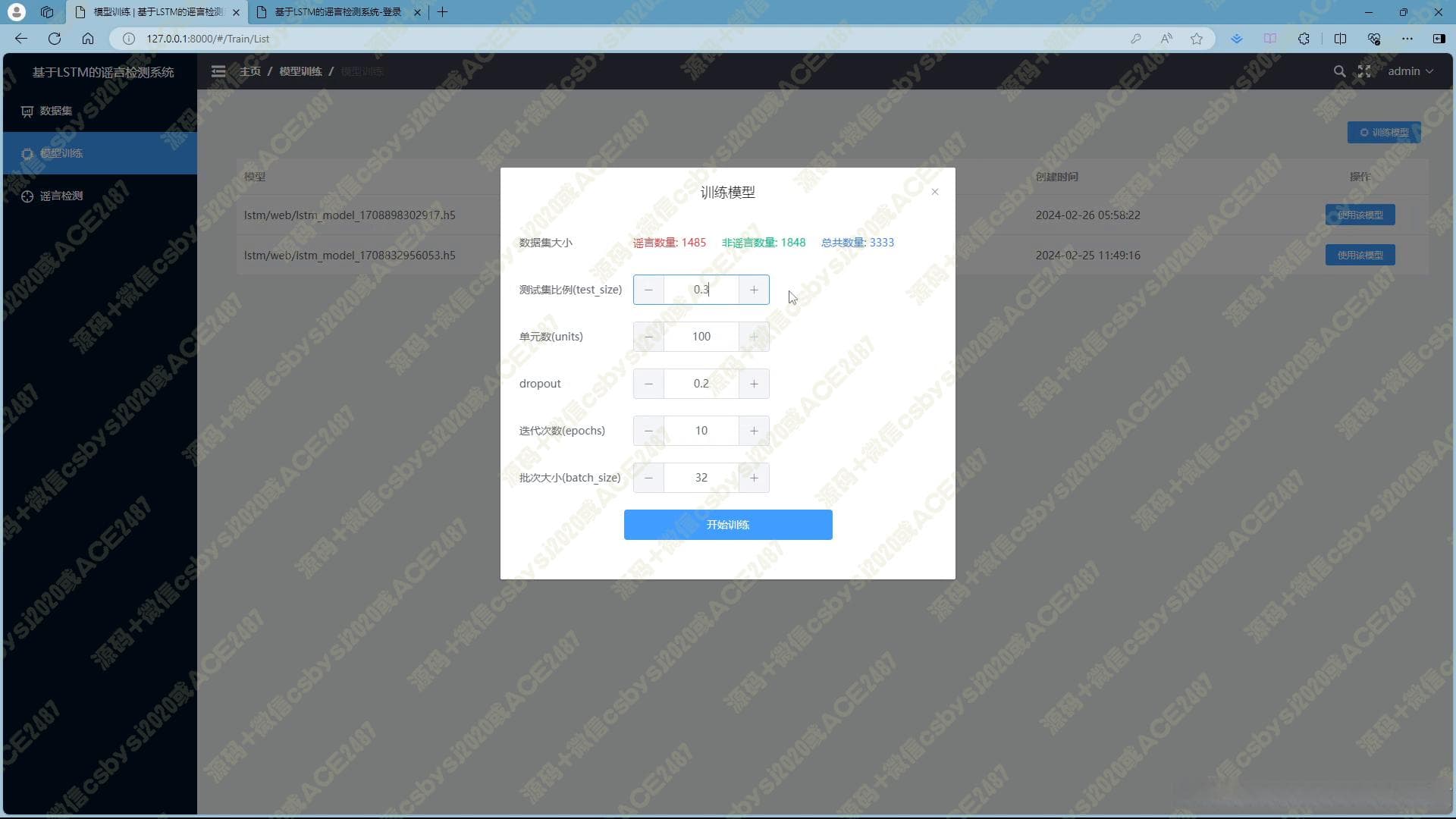Open the 数据集 sidebar menu

100,111
